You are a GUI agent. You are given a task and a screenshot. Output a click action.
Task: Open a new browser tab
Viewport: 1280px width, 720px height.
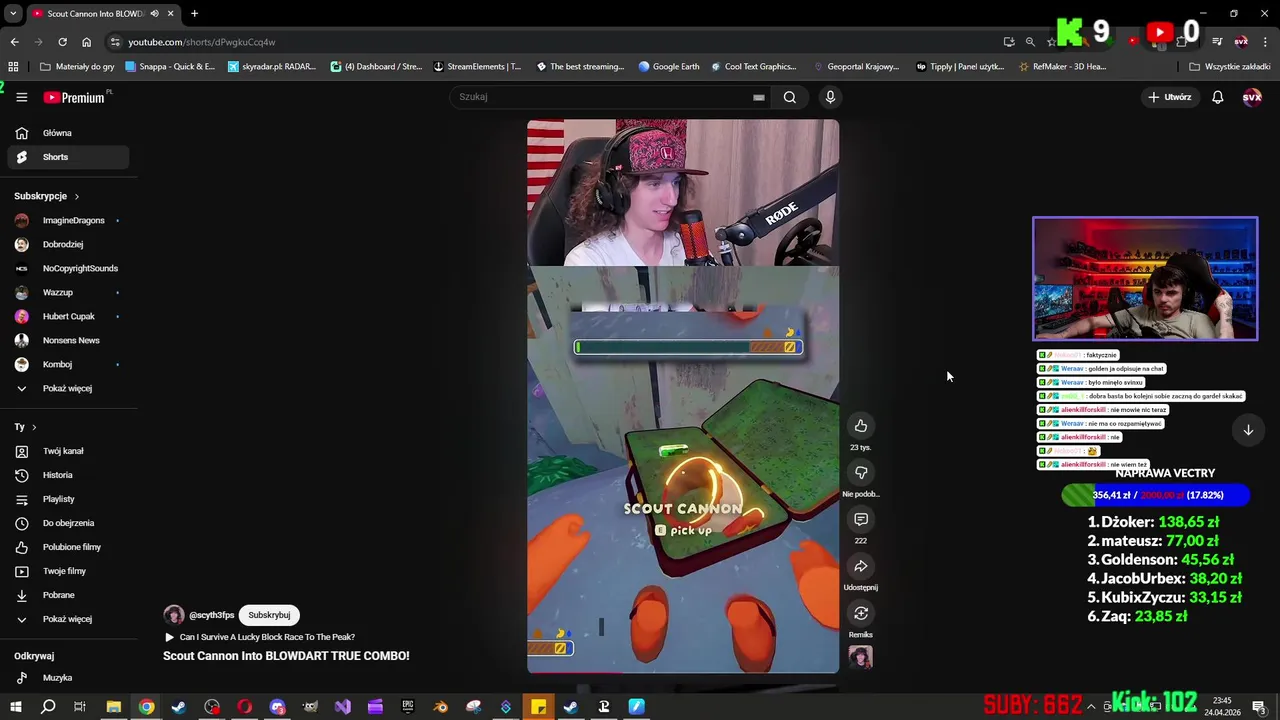click(x=194, y=14)
